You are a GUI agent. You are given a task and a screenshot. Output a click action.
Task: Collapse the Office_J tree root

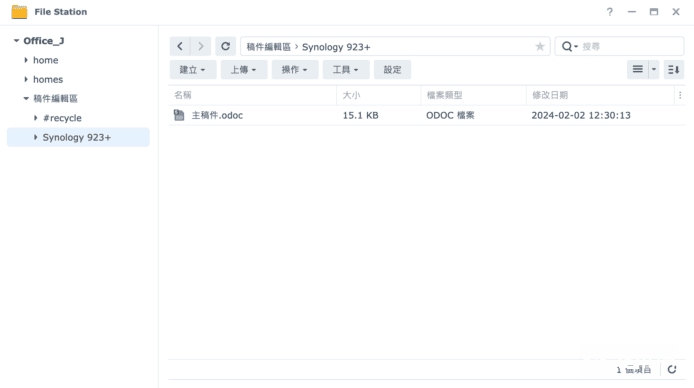click(x=16, y=41)
